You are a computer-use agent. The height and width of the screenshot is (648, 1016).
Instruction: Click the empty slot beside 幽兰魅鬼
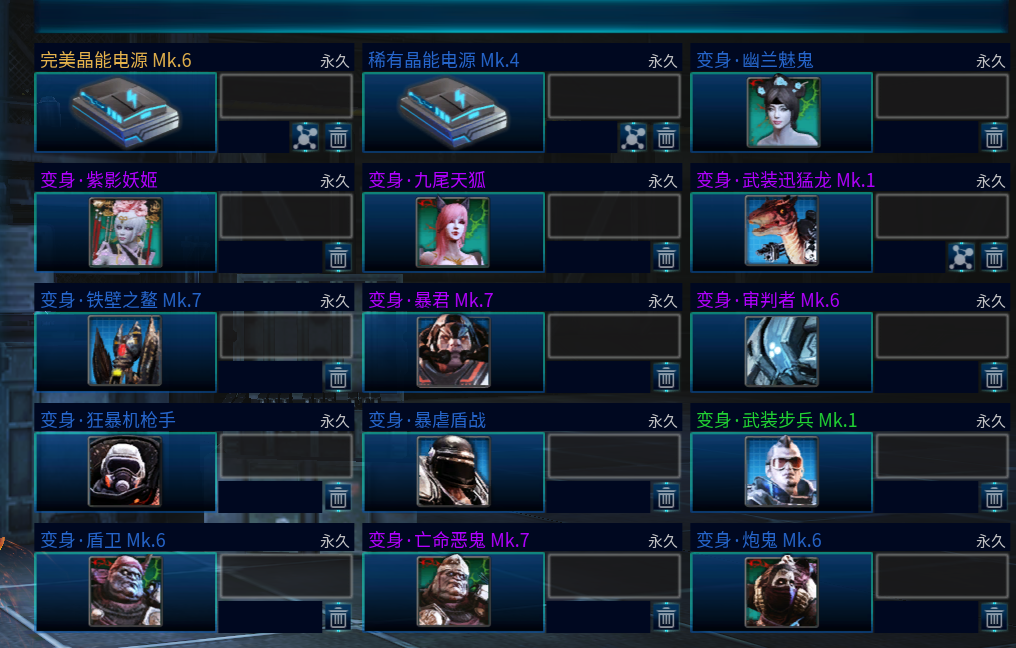tap(941, 96)
